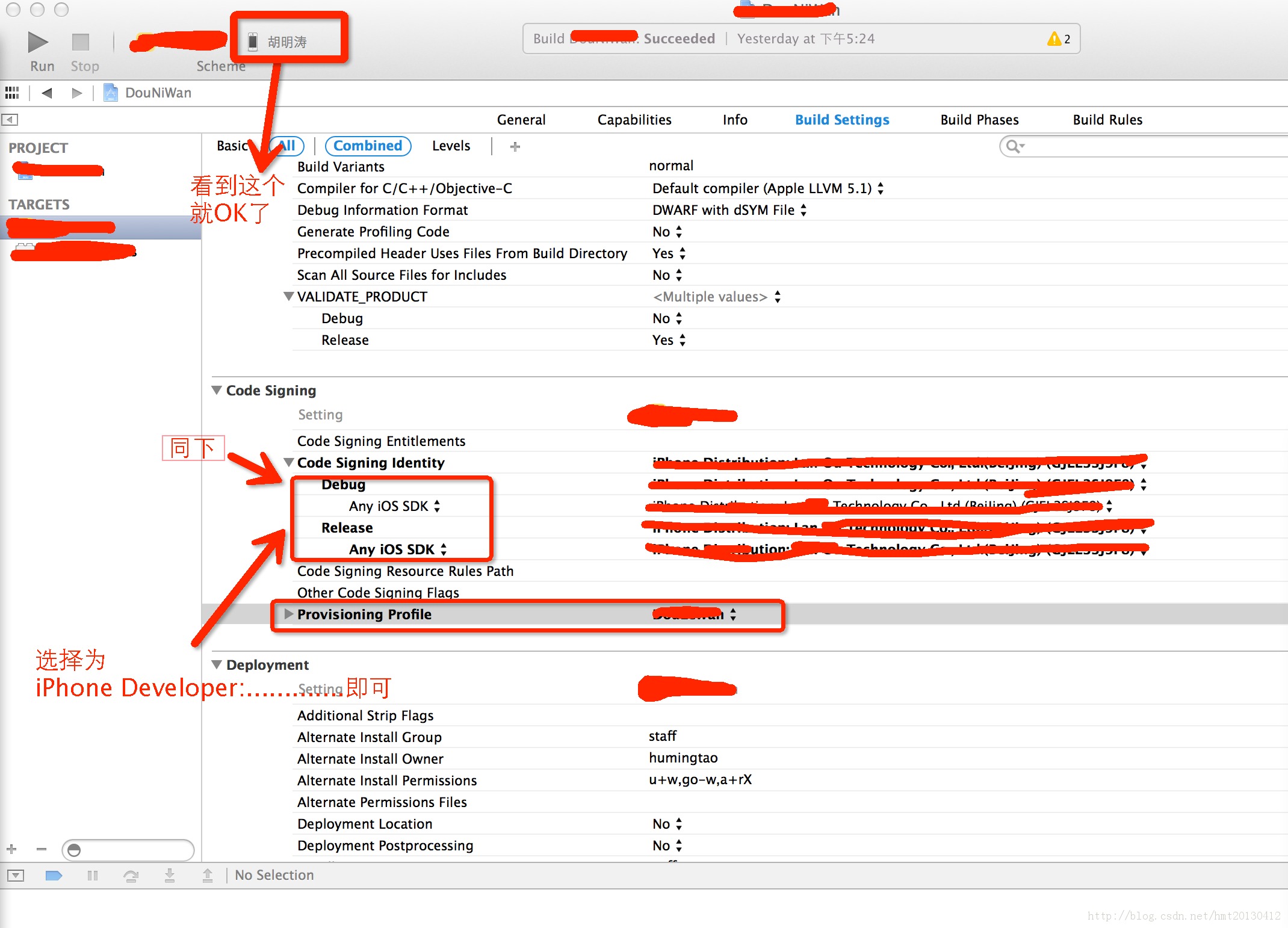Select Alternate Permissions Files row
The height and width of the screenshot is (928, 1288).
click(x=790, y=802)
